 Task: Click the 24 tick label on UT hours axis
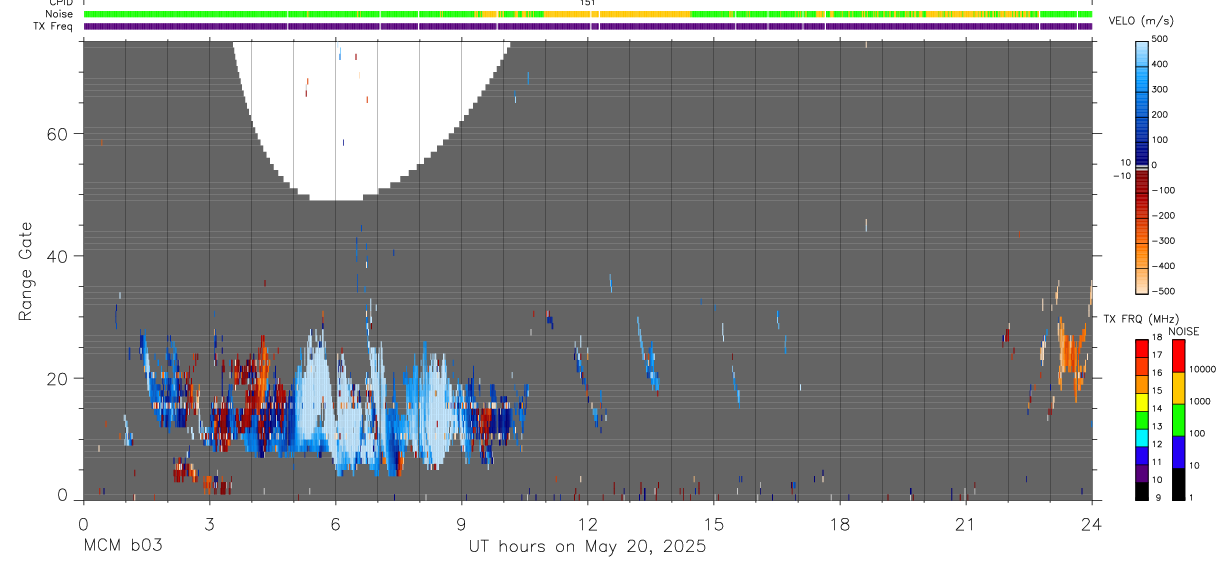tap(1091, 524)
